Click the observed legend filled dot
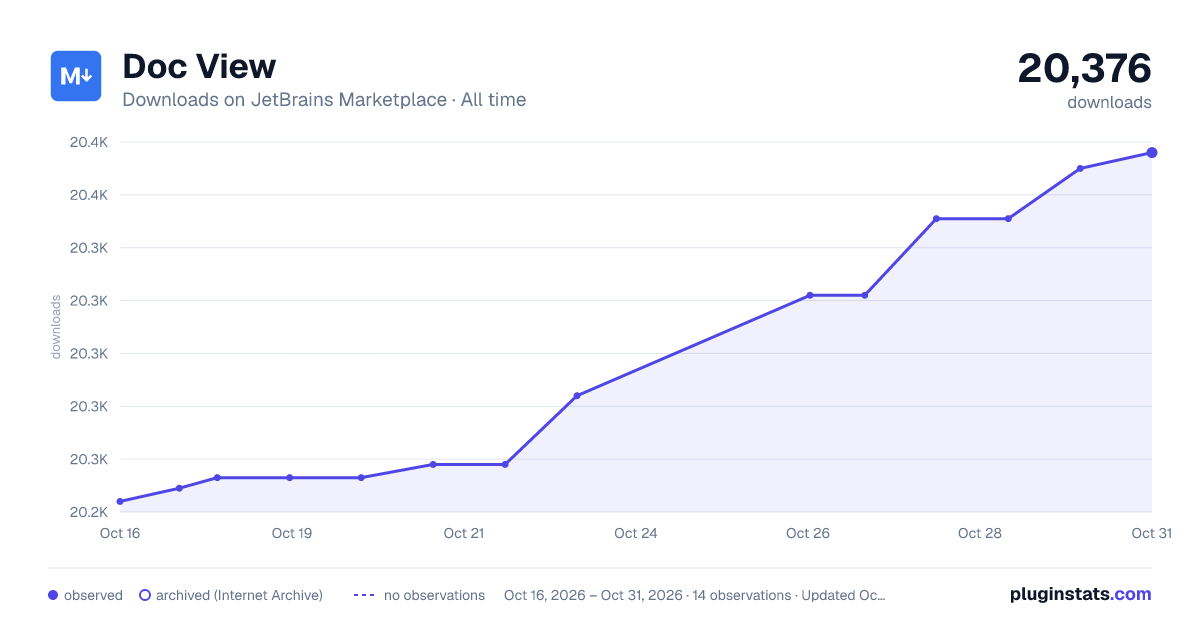The width and height of the screenshot is (1200, 630). [53, 595]
